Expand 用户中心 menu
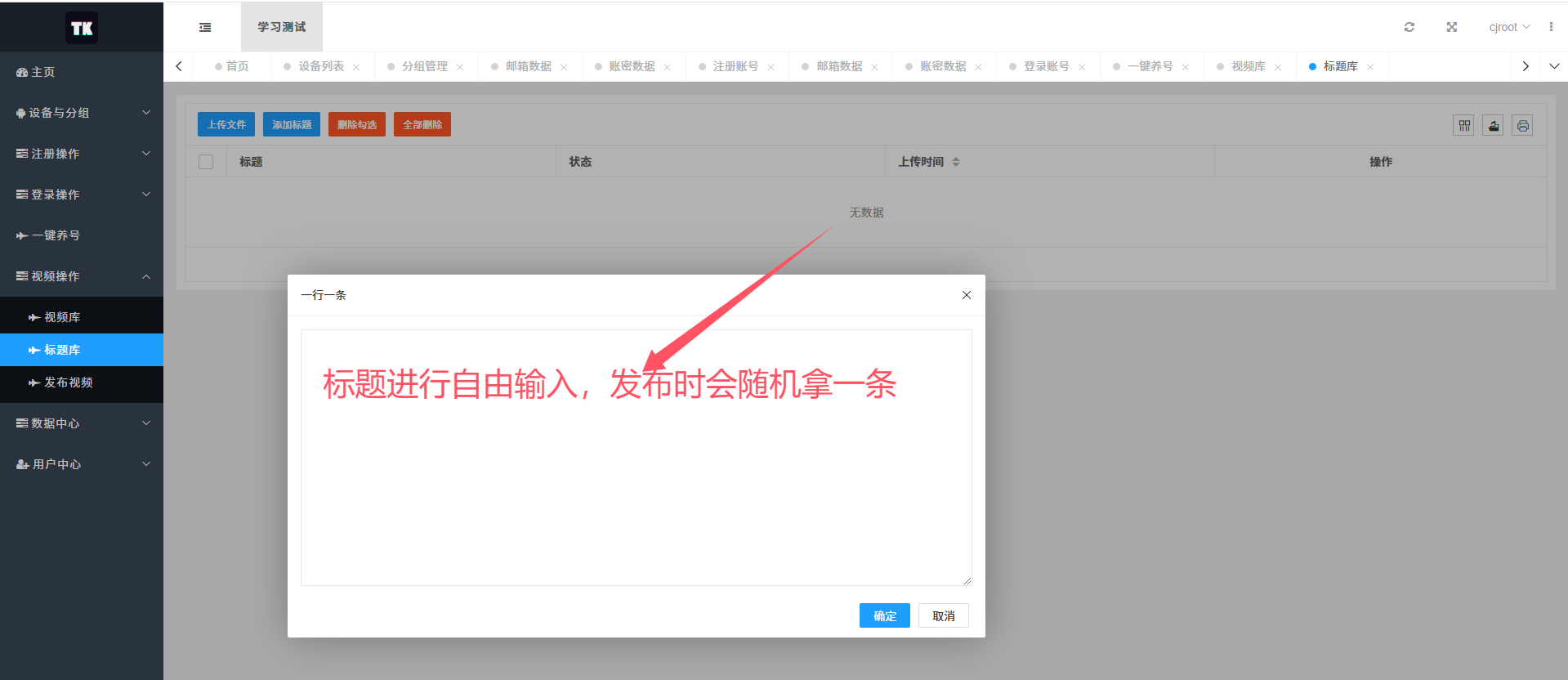 tap(82, 464)
